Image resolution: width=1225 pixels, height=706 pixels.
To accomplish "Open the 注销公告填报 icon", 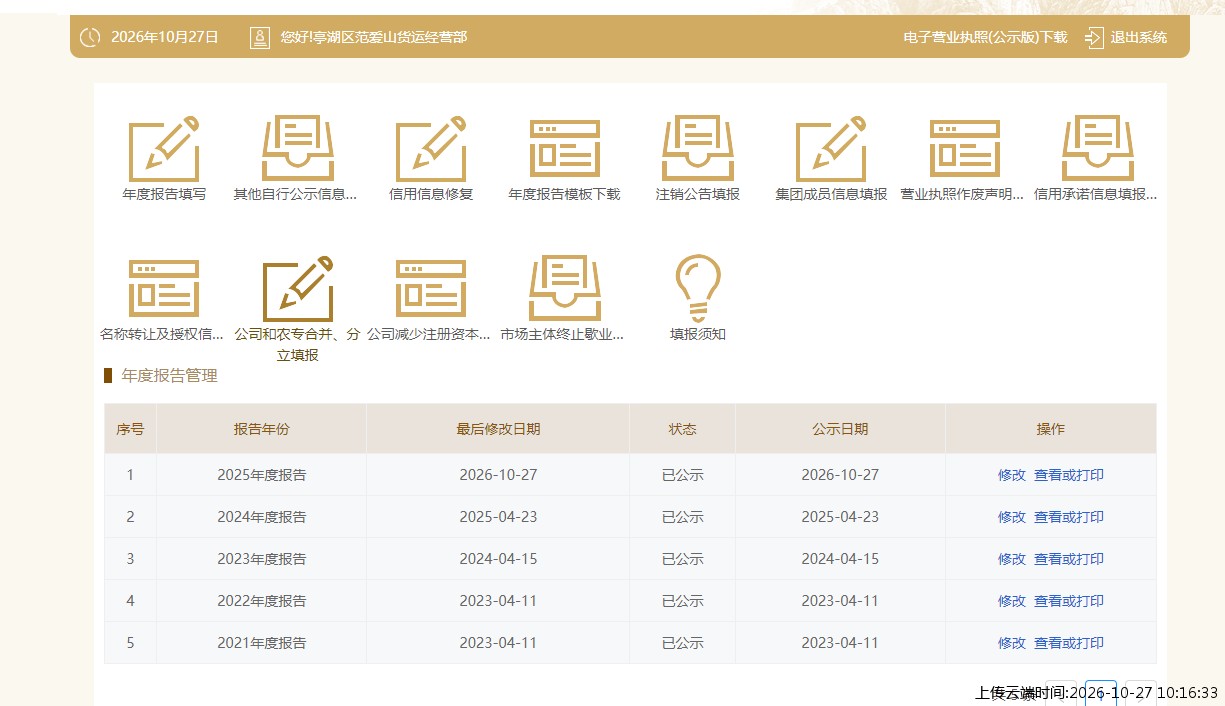I will tap(698, 149).
